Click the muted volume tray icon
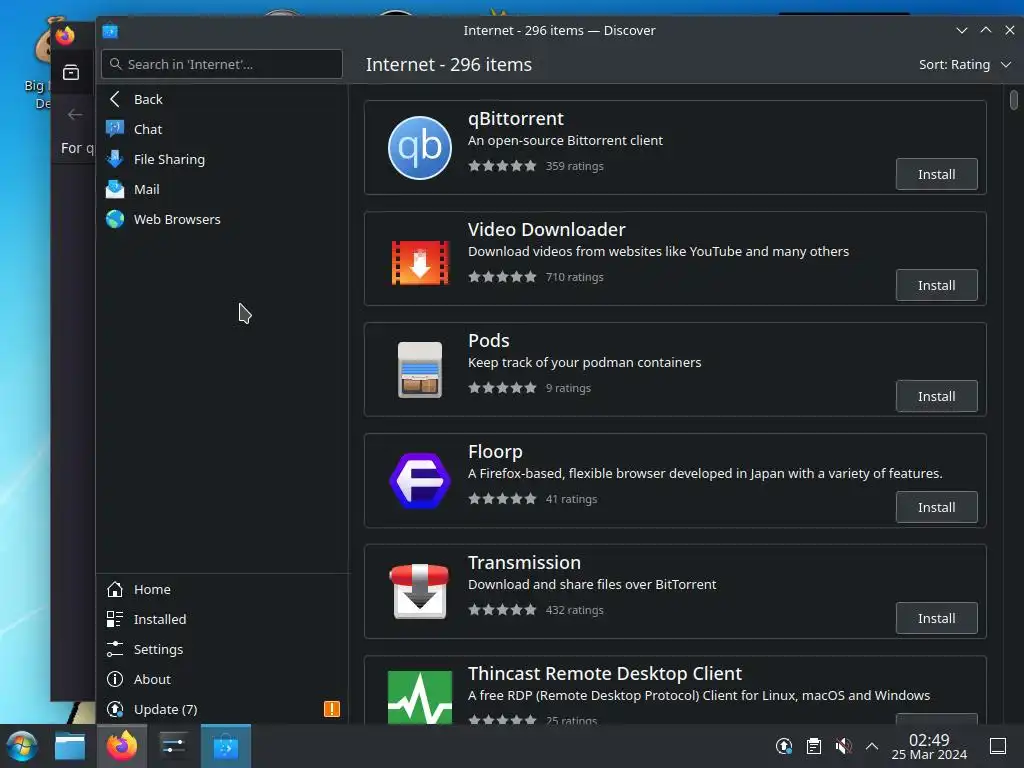The image size is (1024, 768). (x=843, y=746)
